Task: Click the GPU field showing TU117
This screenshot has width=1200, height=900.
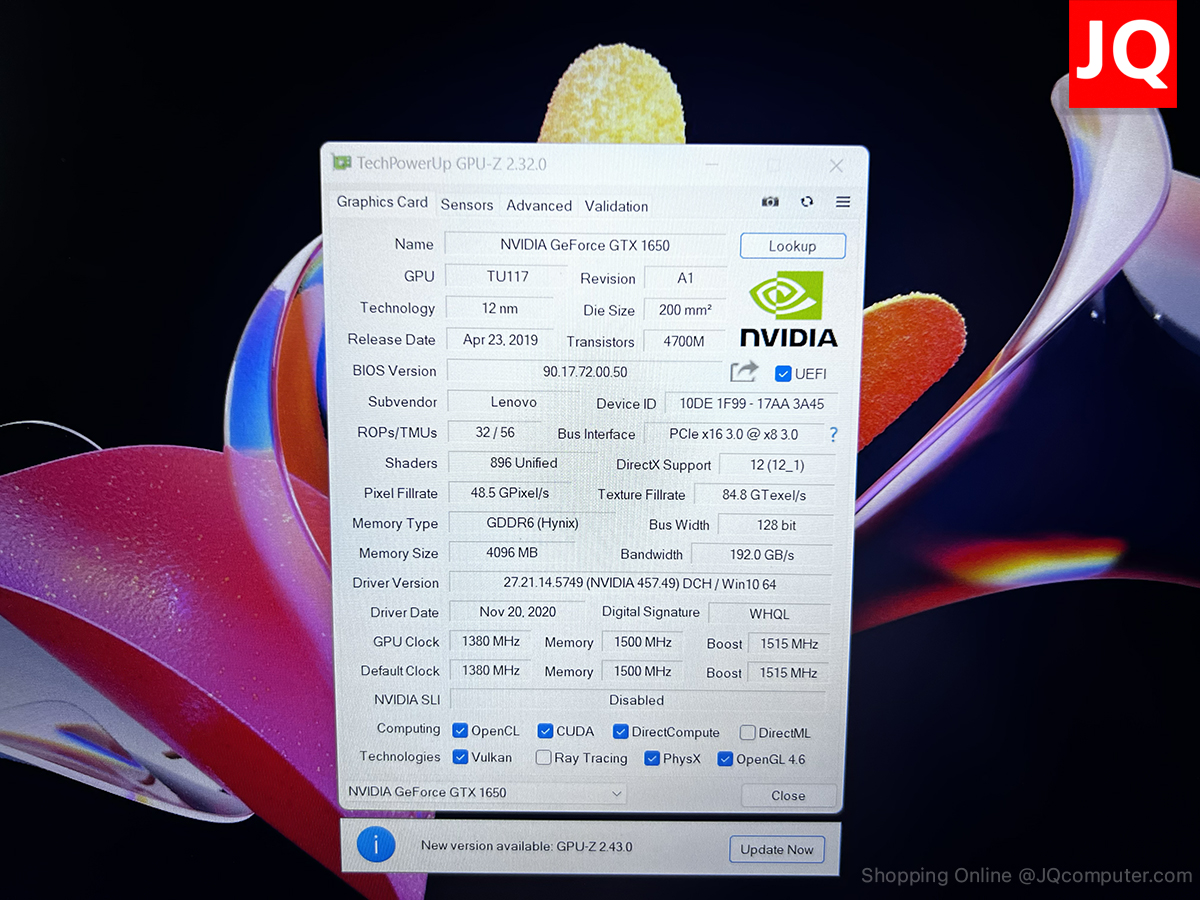Action: 507,276
